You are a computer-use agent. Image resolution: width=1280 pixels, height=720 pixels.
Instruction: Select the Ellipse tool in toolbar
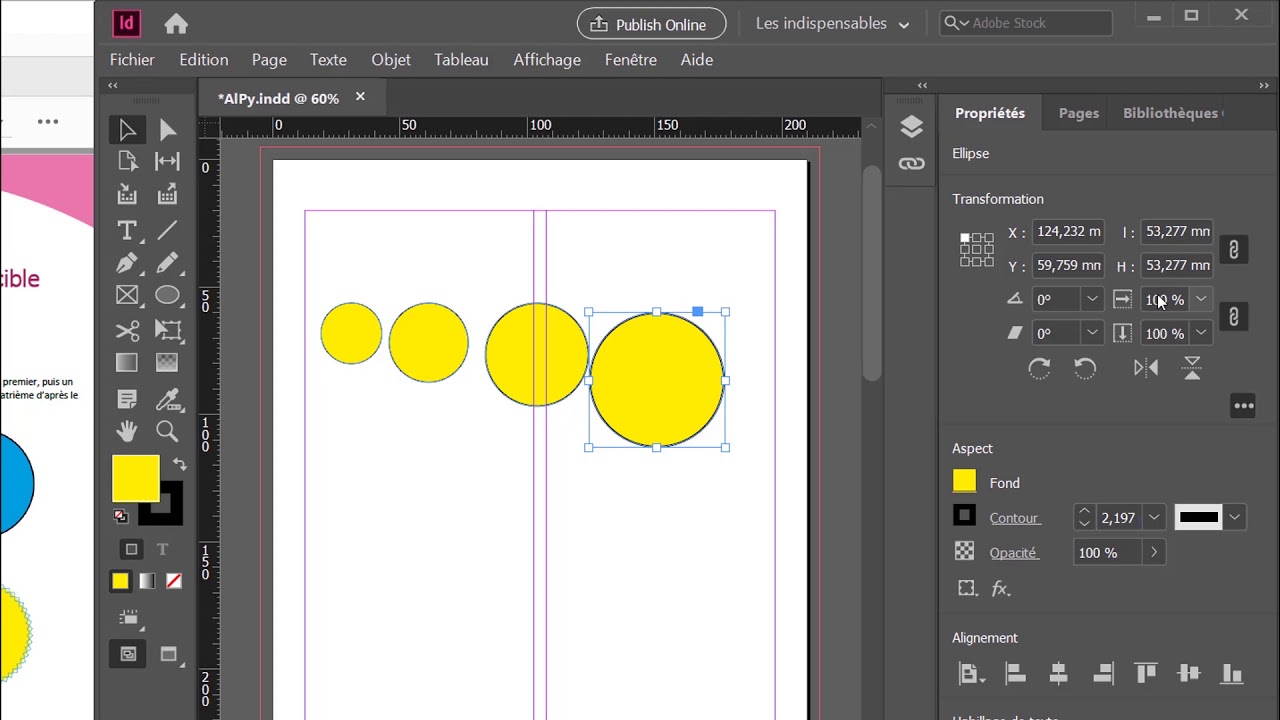(167, 295)
